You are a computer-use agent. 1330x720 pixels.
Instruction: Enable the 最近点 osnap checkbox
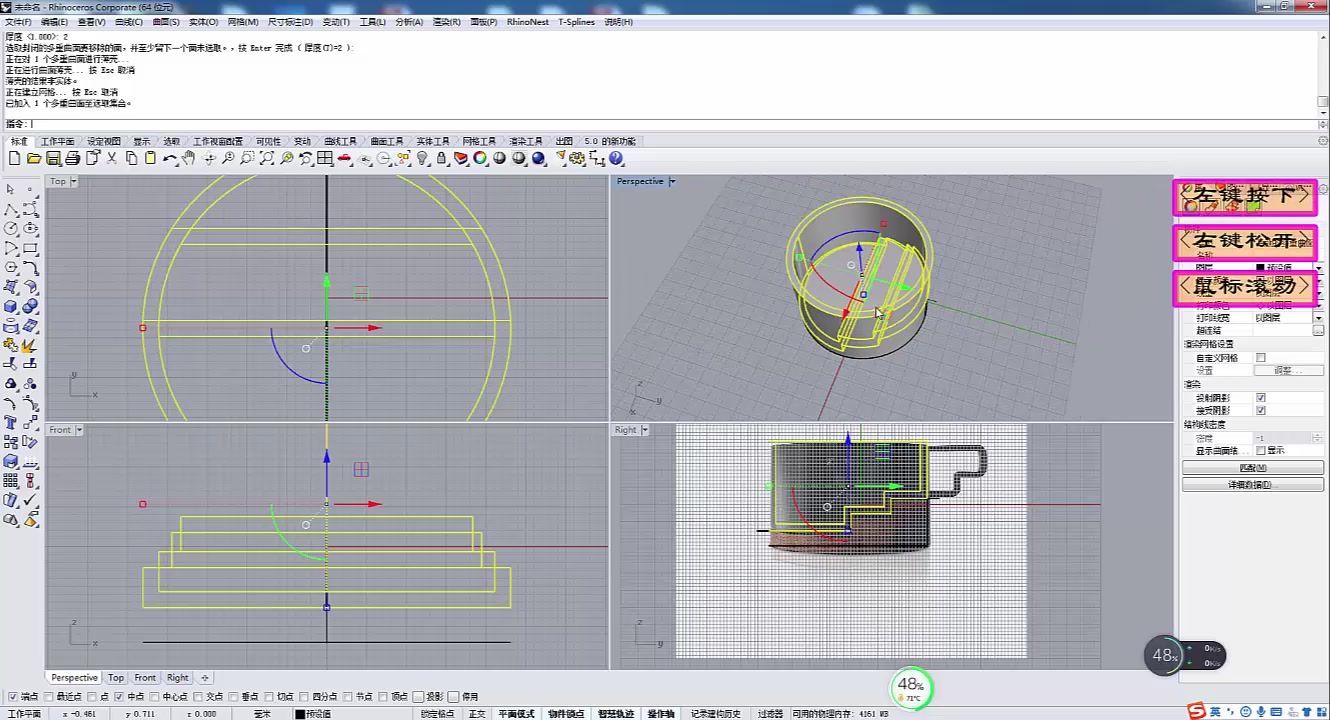coord(50,697)
